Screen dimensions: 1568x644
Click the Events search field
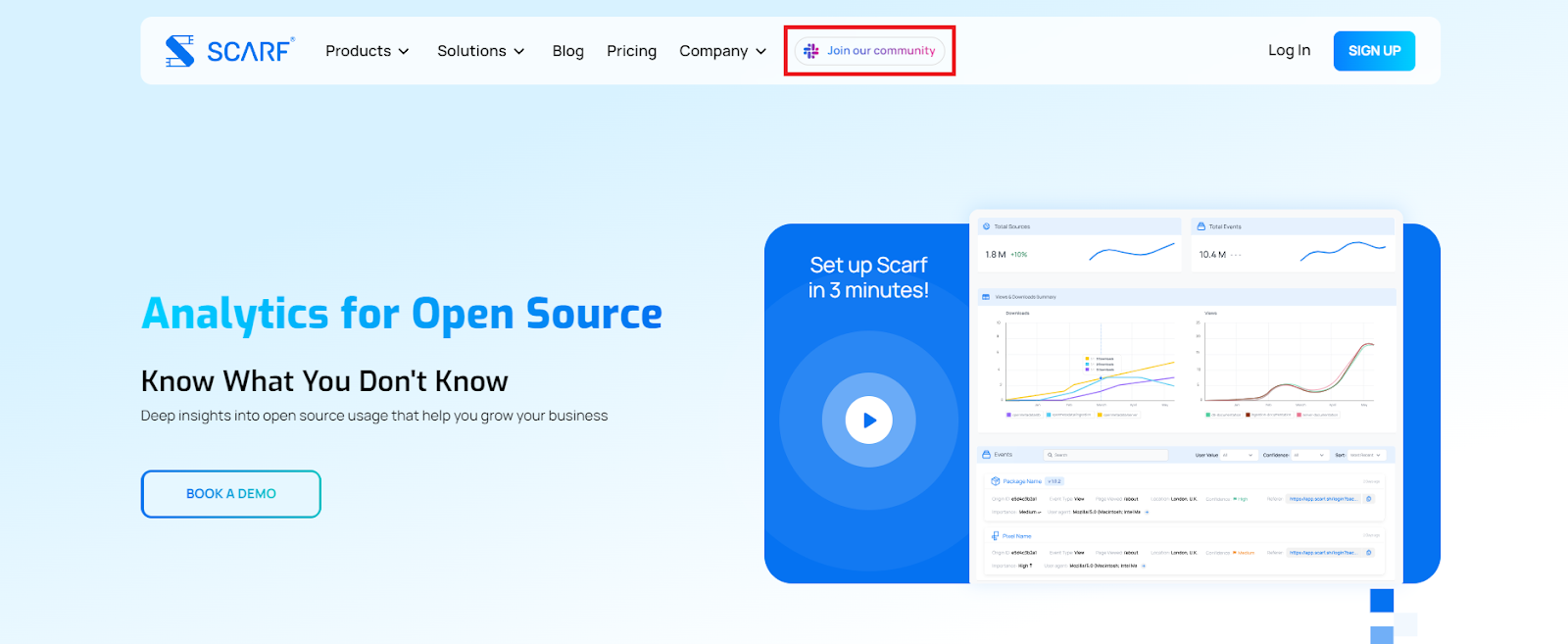click(x=1107, y=455)
